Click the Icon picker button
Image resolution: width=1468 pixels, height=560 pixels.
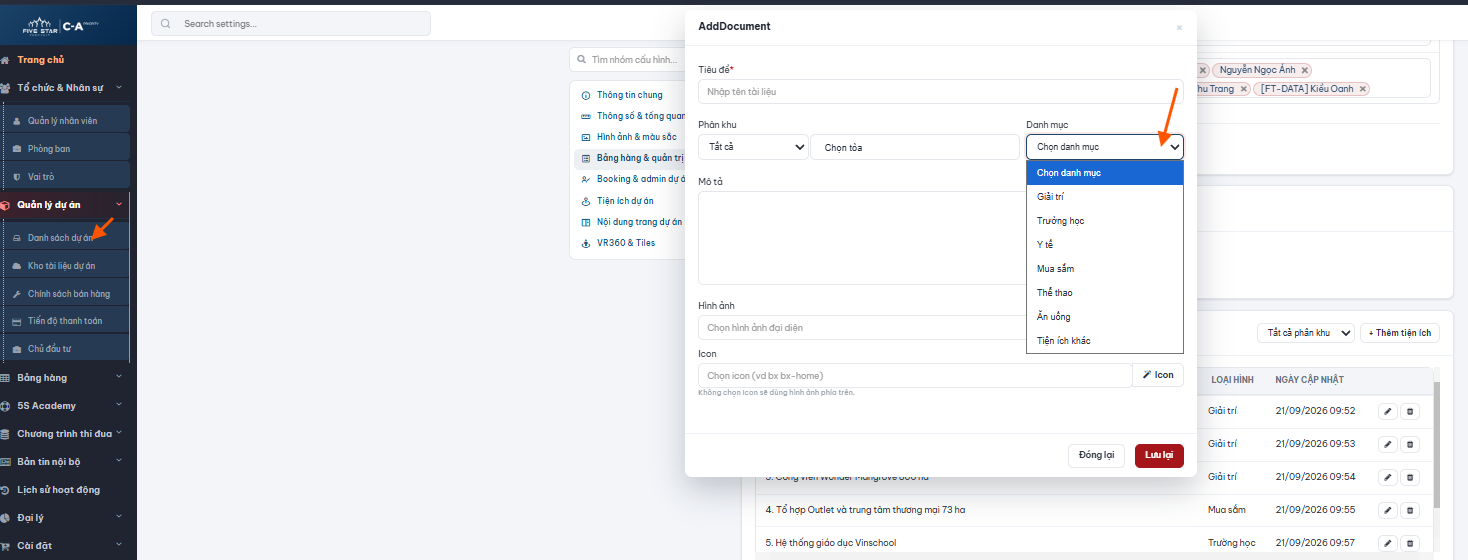(x=1158, y=375)
